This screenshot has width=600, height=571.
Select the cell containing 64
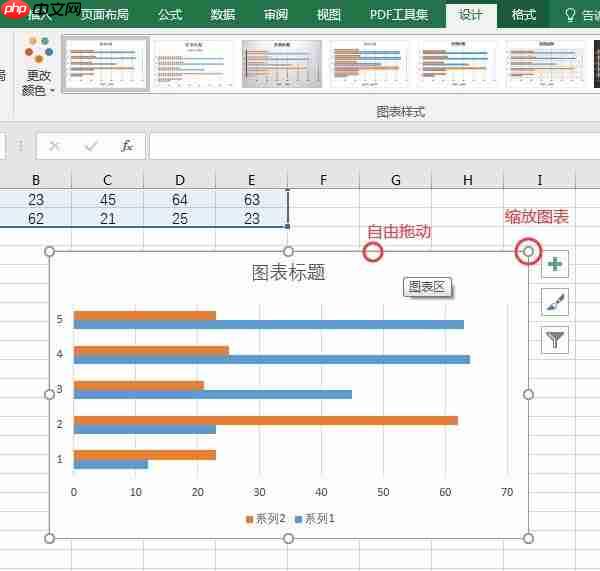pos(180,199)
